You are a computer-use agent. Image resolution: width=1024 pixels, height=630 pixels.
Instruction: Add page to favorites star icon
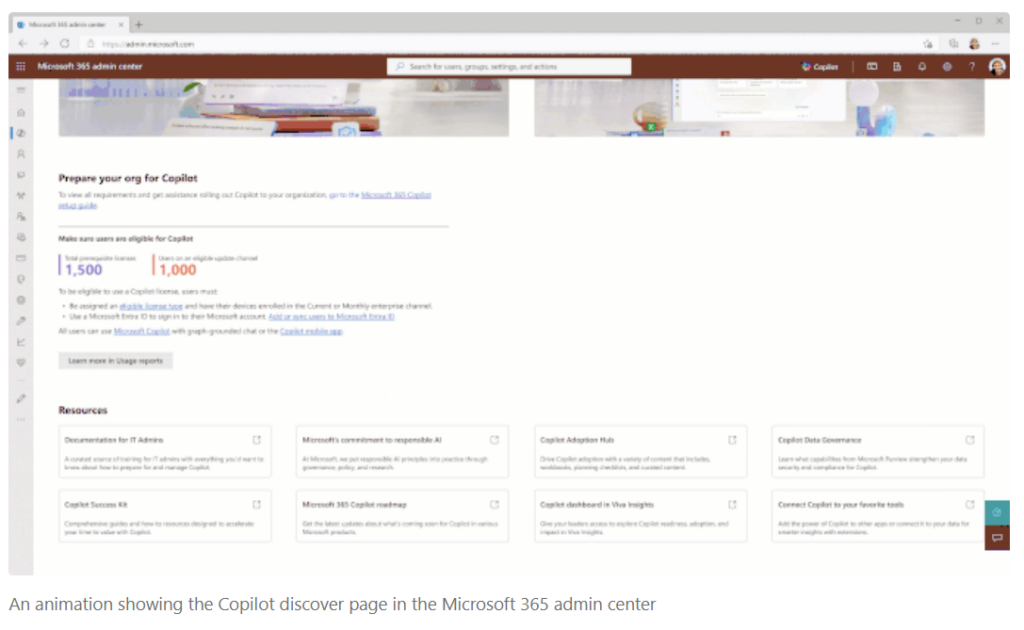pos(928,44)
